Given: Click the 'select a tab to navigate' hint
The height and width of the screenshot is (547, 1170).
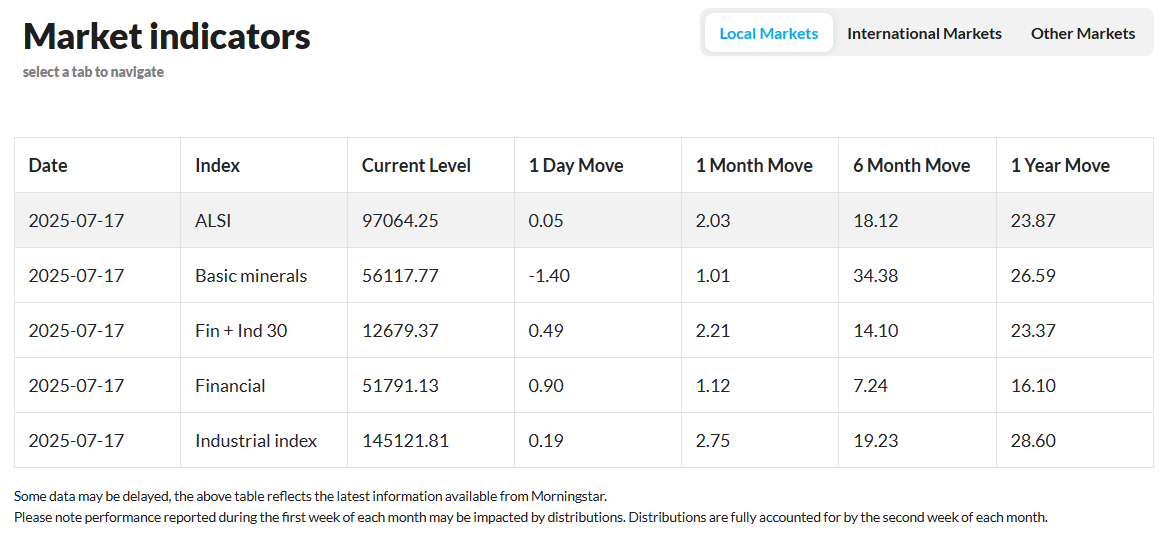Looking at the screenshot, I should [93, 72].
